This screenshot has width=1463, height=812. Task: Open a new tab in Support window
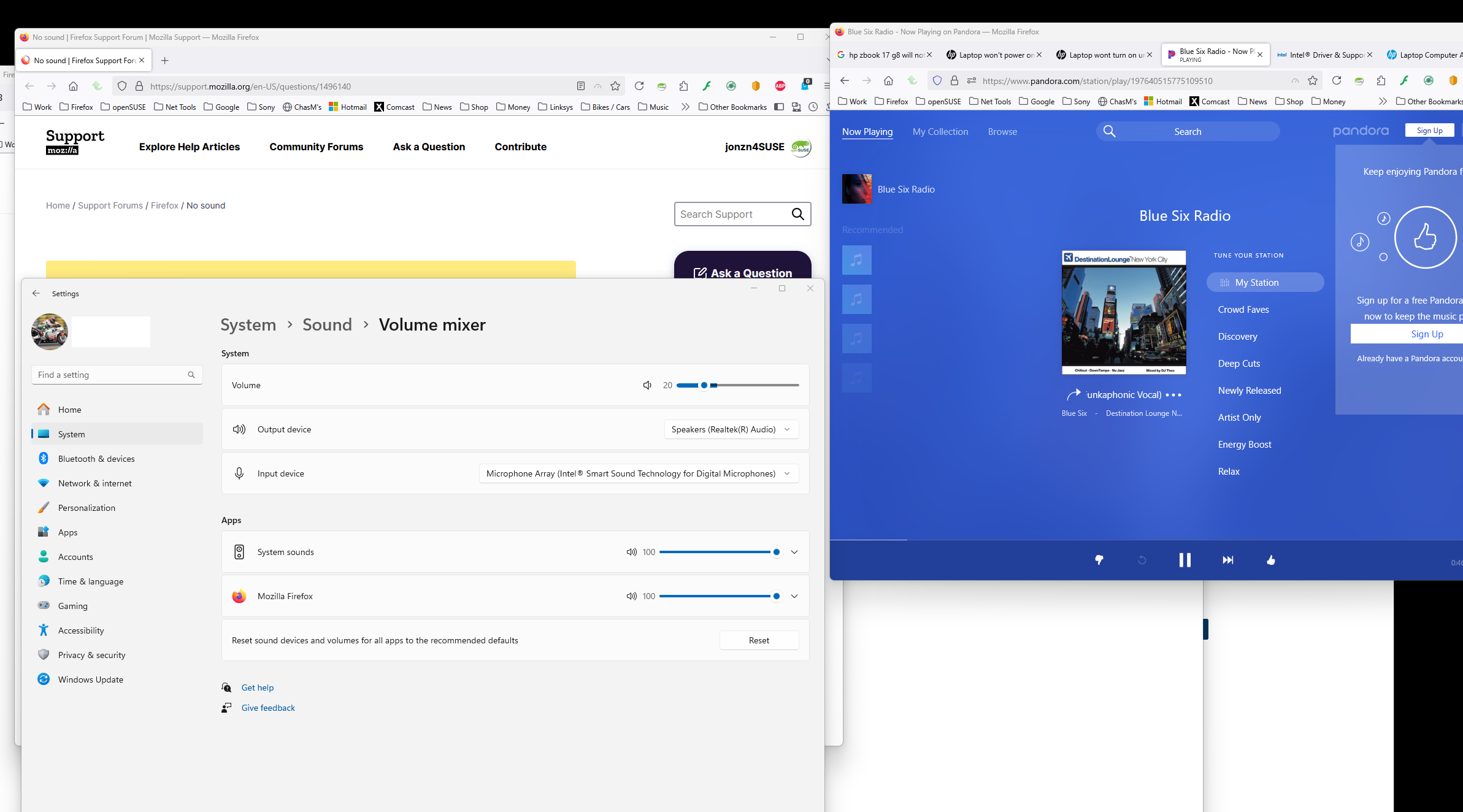click(x=164, y=60)
